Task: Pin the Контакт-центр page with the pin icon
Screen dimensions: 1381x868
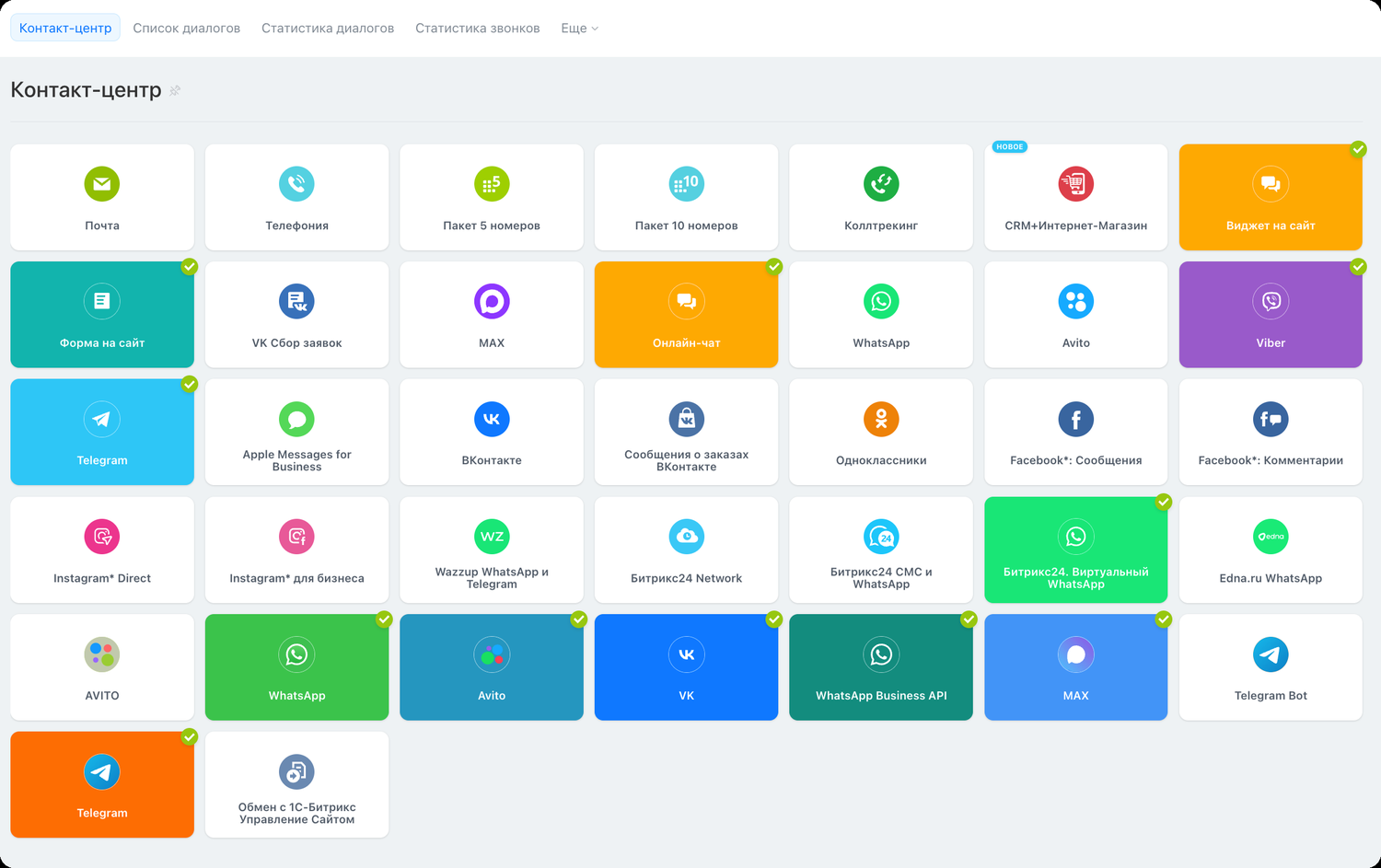Action: (x=175, y=90)
